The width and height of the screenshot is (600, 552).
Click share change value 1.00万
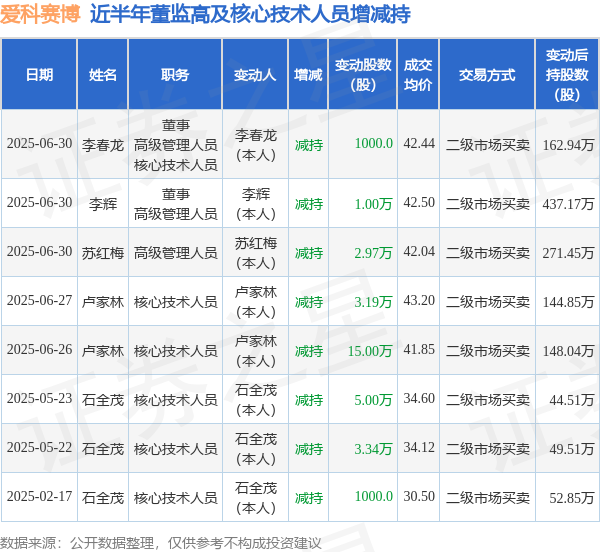coord(373,204)
